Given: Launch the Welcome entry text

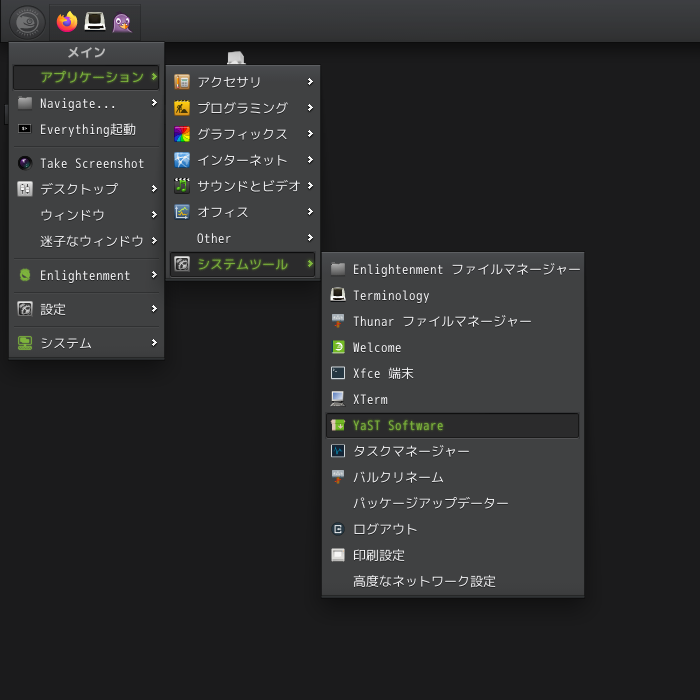Looking at the screenshot, I should [x=377, y=347].
